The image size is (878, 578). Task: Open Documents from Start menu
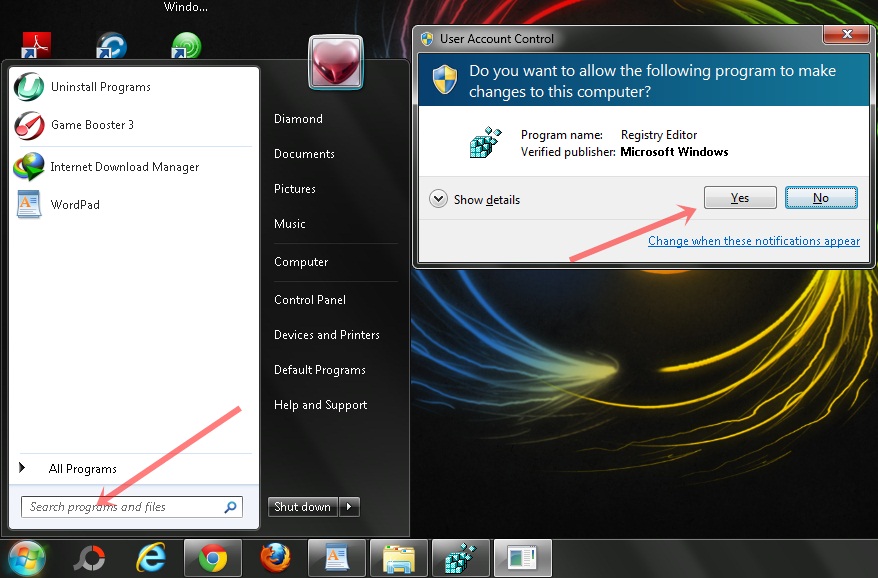click(x=304, y=154)
